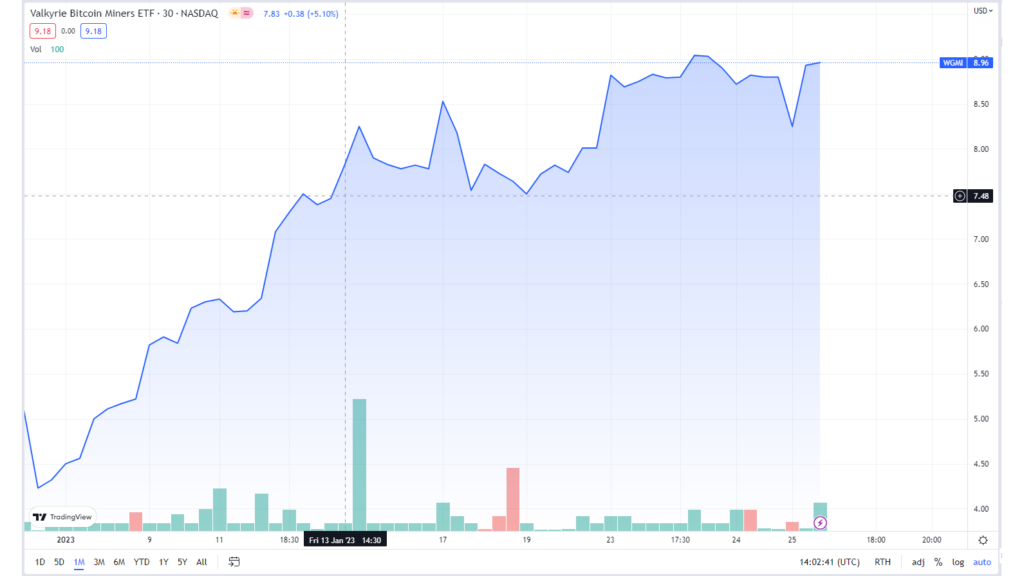Click the tallest red volume bar
The width and height of the screenshot is (1024, 576).
(x=513, y=499)
